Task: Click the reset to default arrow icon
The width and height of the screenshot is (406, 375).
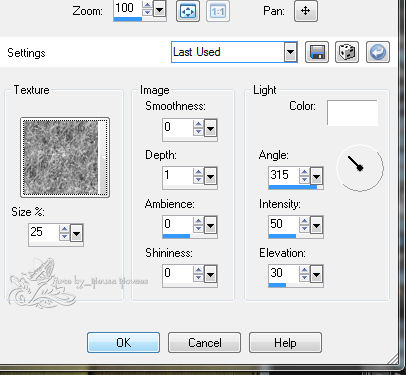Action: tap(378, 52)
